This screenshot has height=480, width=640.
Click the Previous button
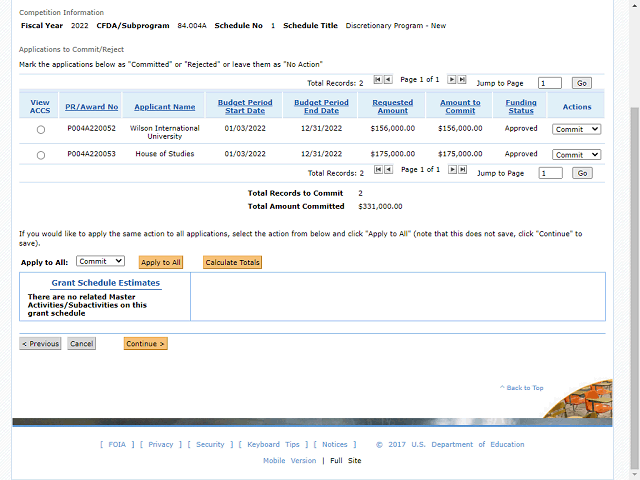(40, 344)
